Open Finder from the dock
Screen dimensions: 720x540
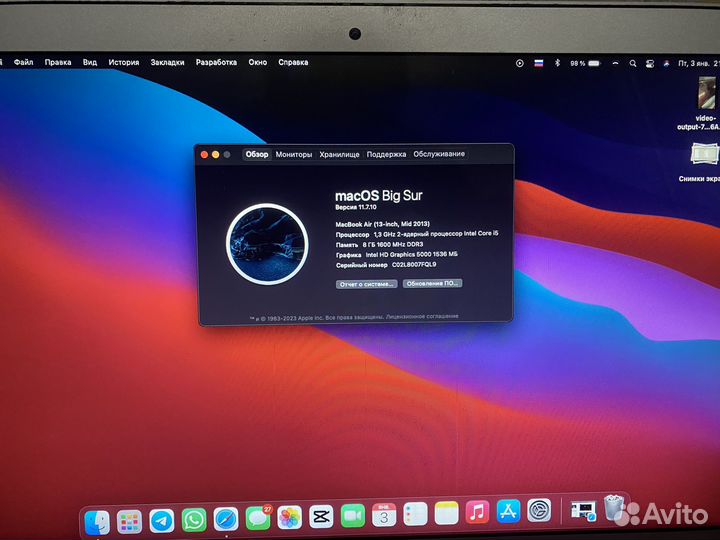click(x=97, y=522)
